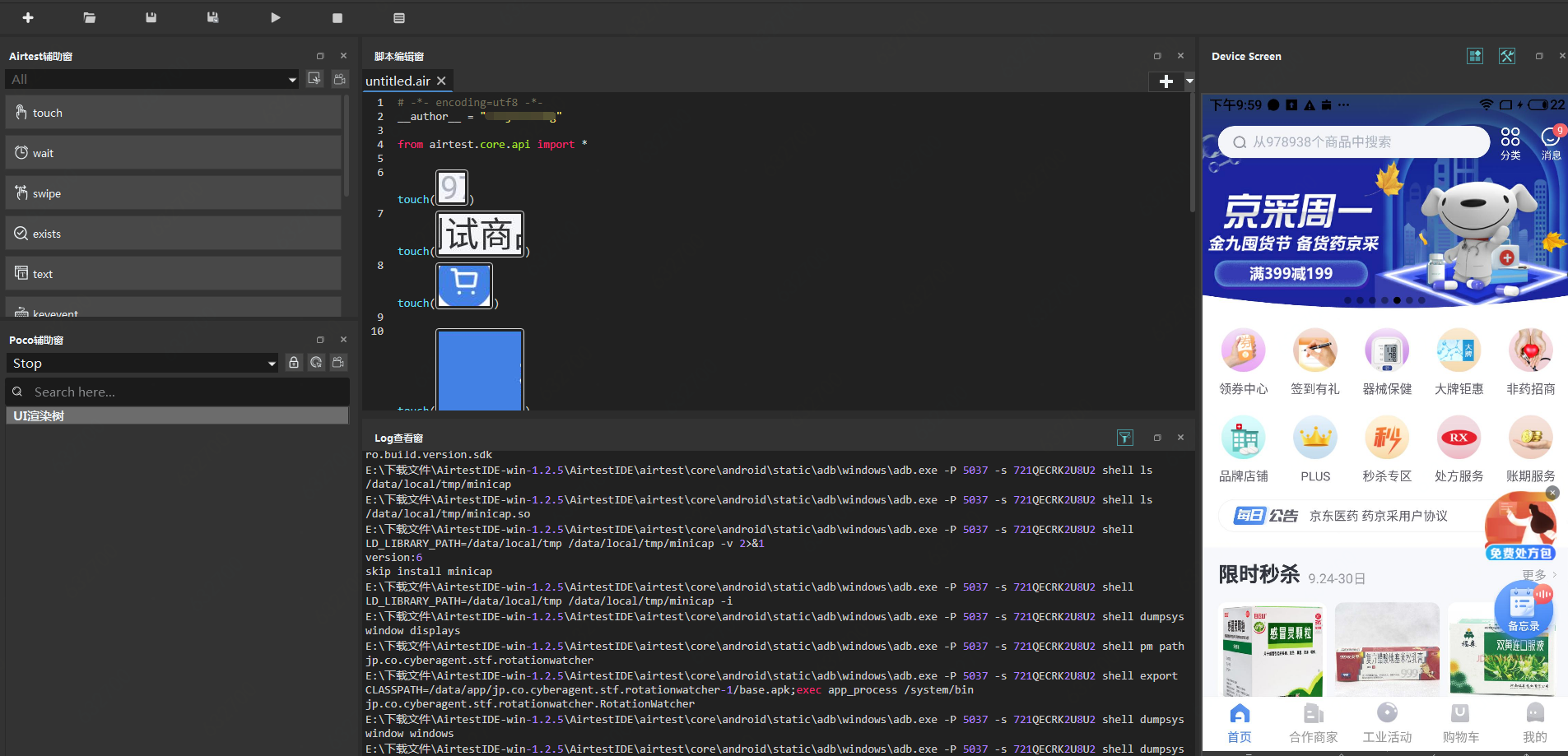The image size is (1568, 756).
Task: Tap the 免费处方包 floating promo
Action: (x=1519, y=529)
